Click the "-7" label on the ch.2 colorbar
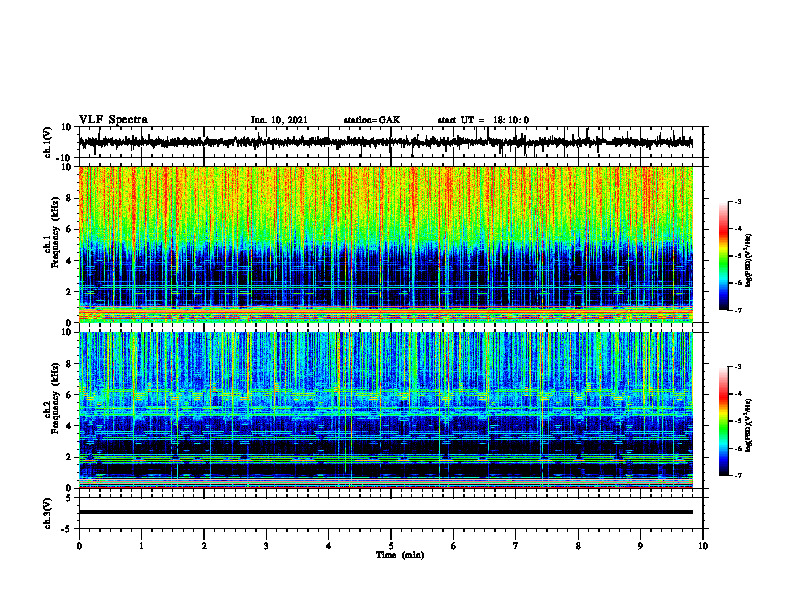This screenshot has height=612, width=792. pyautogui.click(x=738, y=475)
